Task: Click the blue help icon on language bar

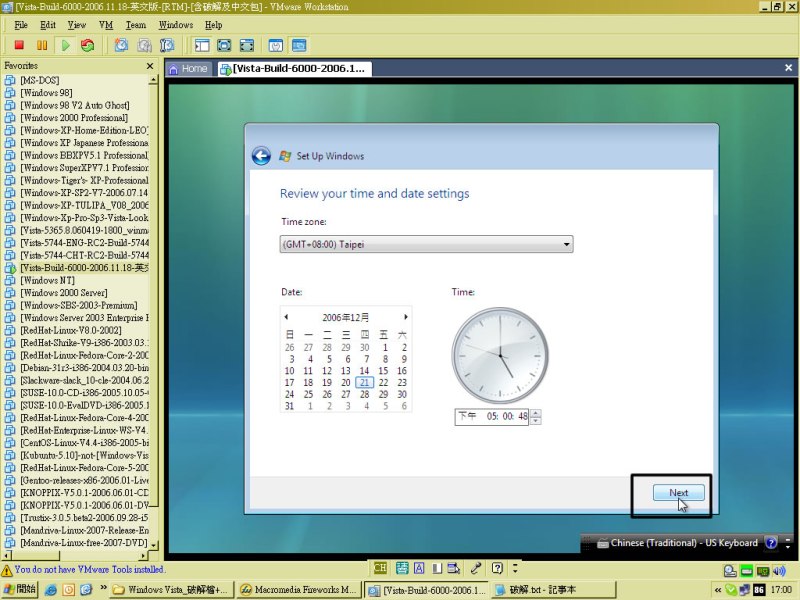Action: pos(771,543)
